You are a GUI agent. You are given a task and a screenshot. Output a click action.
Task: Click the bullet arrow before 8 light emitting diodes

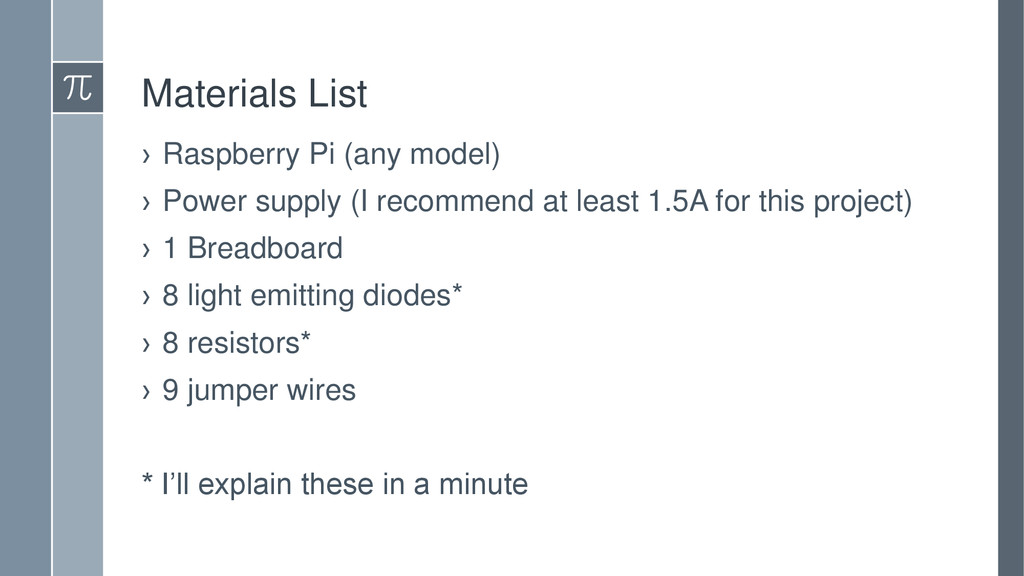coord(146,298)
